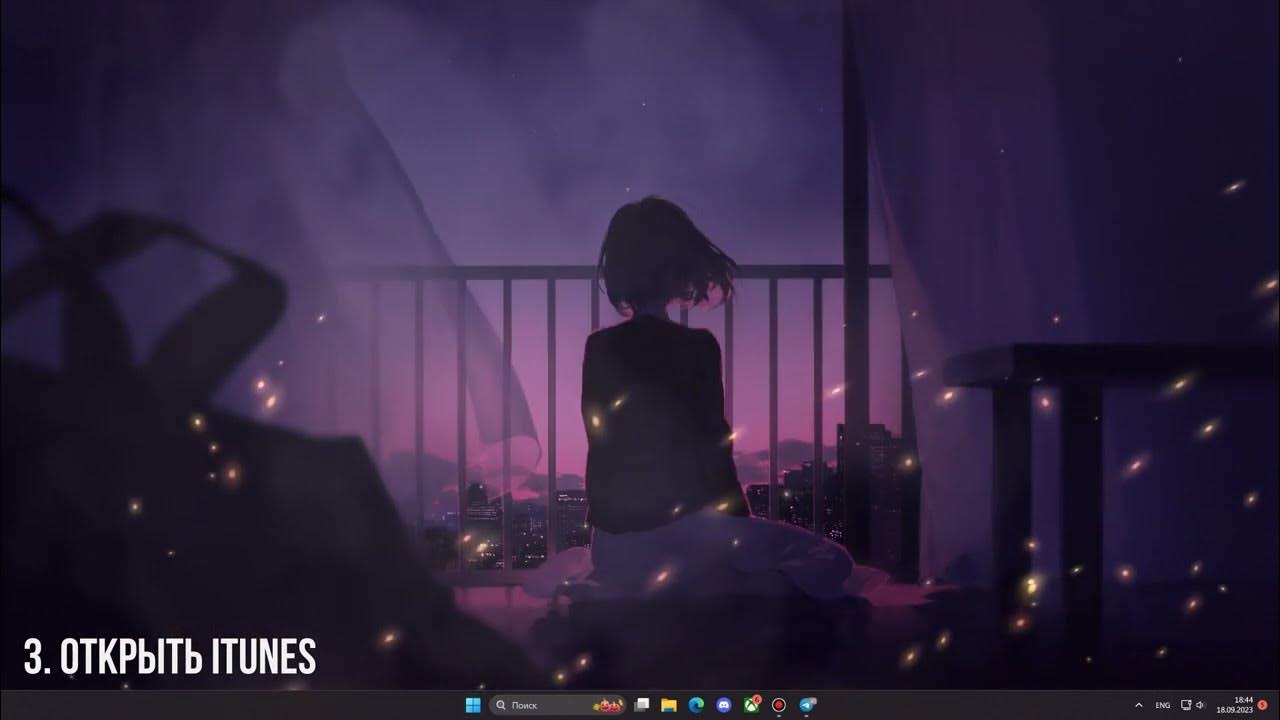This screenshot has width=1280, height=720.
Task: Switch the ENG input language
Action: pyautogui.click(x=1163, y=705)
